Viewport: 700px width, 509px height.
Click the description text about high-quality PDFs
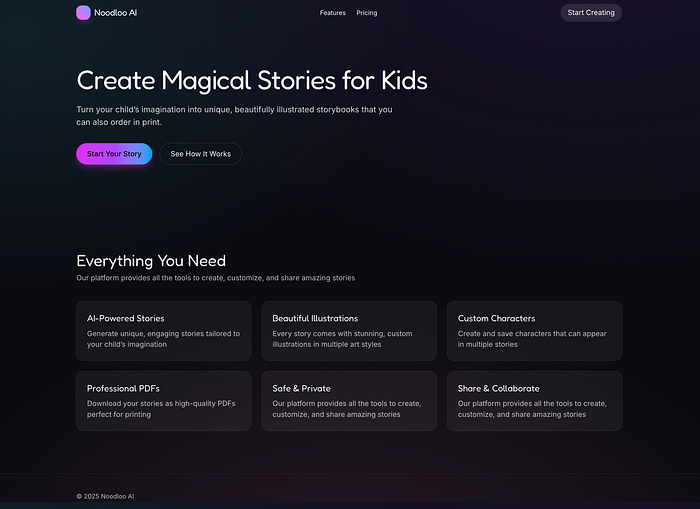(160, 409)
